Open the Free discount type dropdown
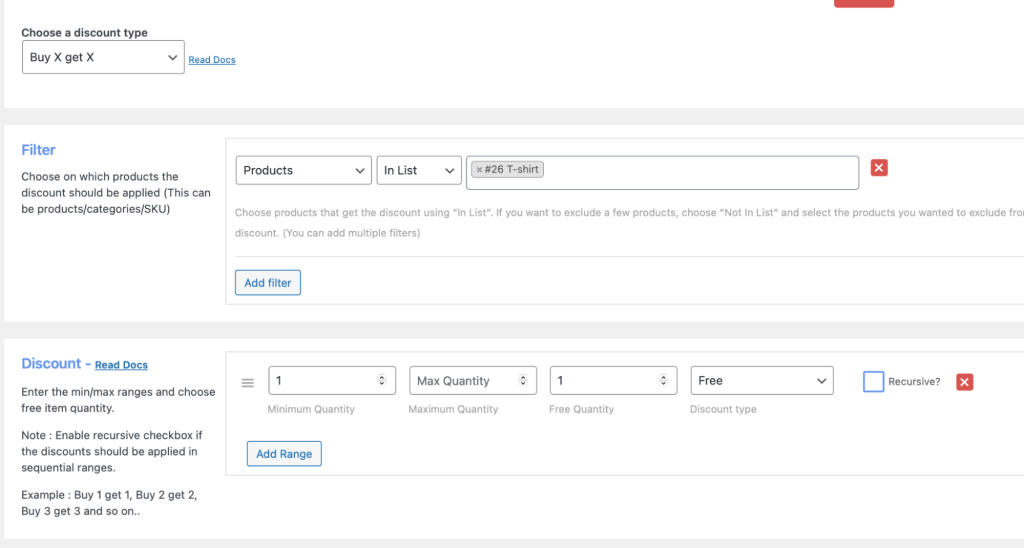The width and height of the screenshot is (1024, 548). pos(761,381)
